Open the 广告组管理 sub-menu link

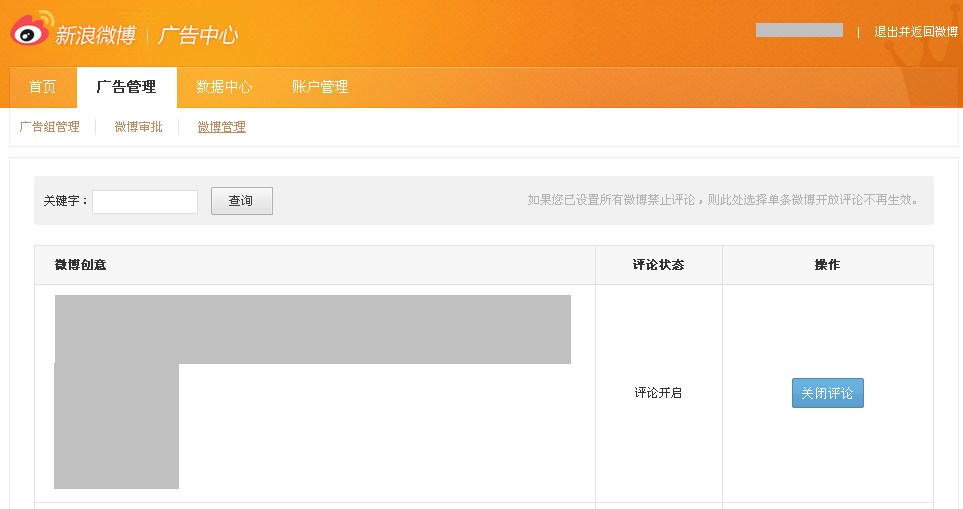pos(50,127)
